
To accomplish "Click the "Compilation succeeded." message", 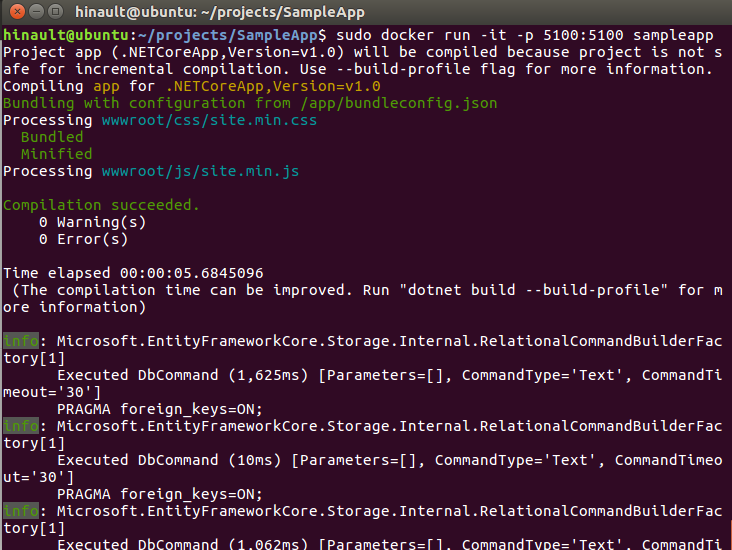I will click(101, 205).
